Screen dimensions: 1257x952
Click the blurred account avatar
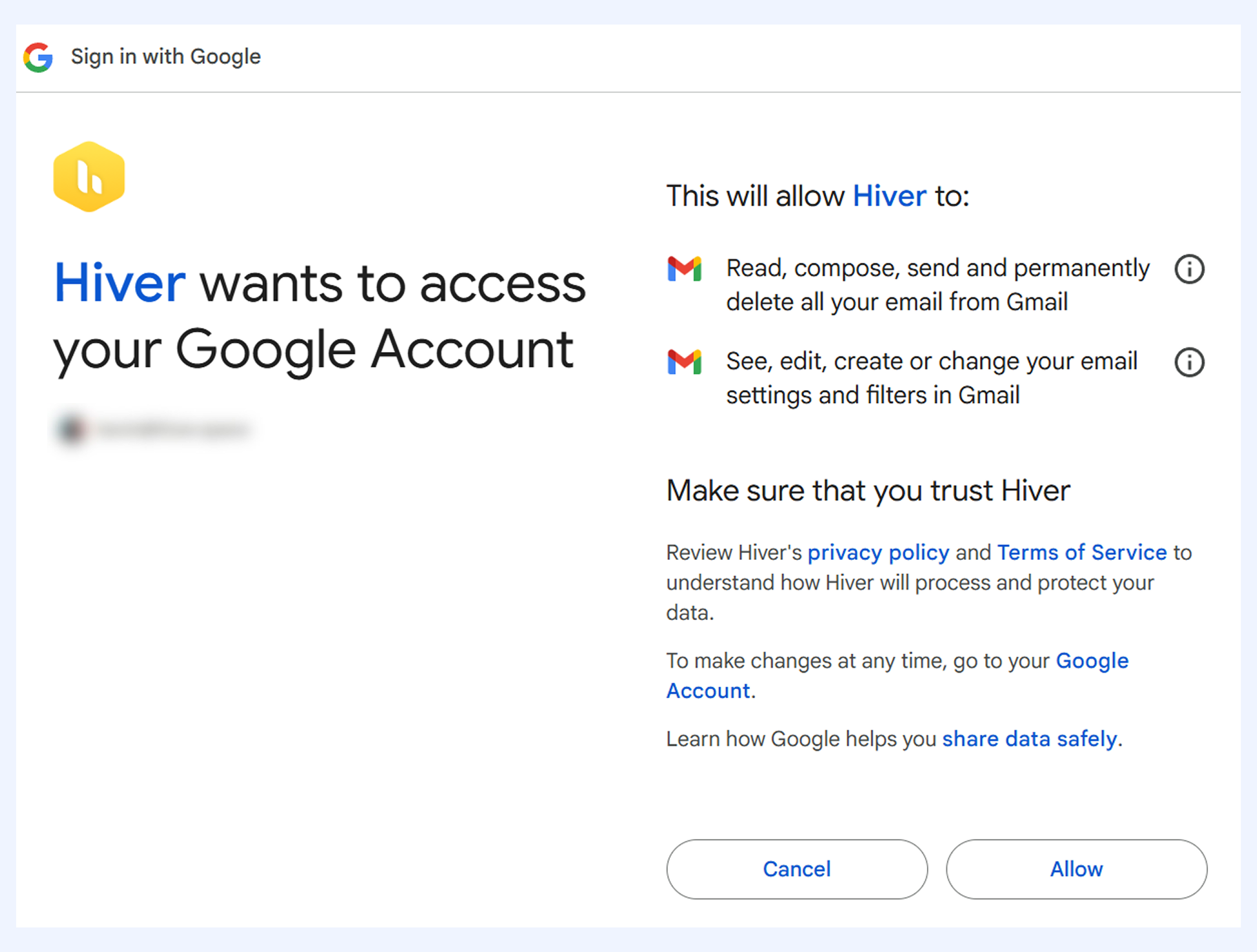tap(71, 429)
